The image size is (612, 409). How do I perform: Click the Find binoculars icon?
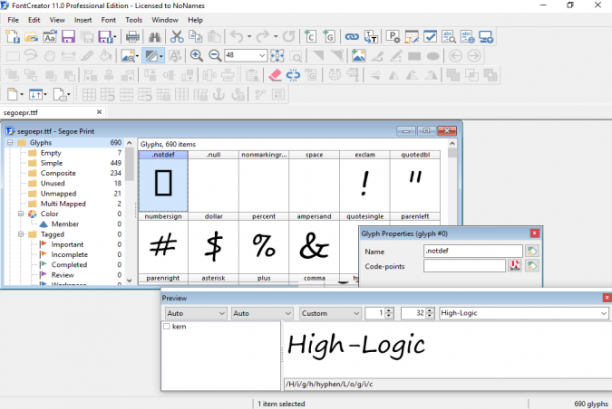click(x=155, y=37)
